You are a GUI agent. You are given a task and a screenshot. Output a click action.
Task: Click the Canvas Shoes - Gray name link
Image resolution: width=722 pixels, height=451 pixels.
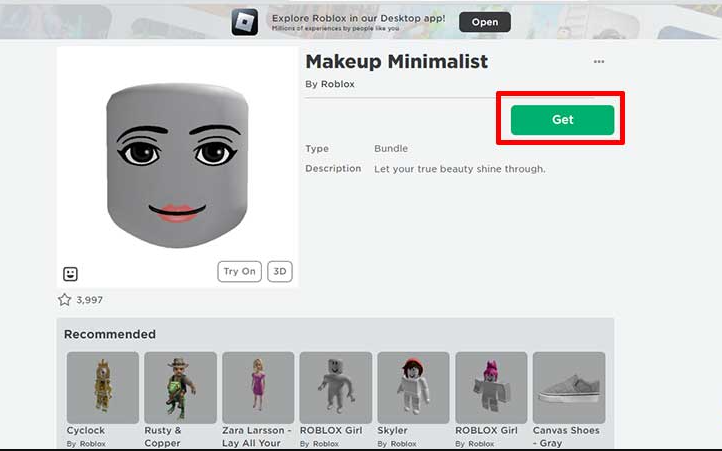[x=566, y=436]
